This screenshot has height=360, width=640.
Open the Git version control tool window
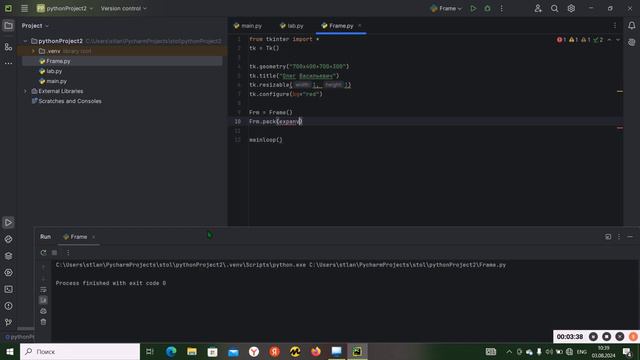pos(8,322)
